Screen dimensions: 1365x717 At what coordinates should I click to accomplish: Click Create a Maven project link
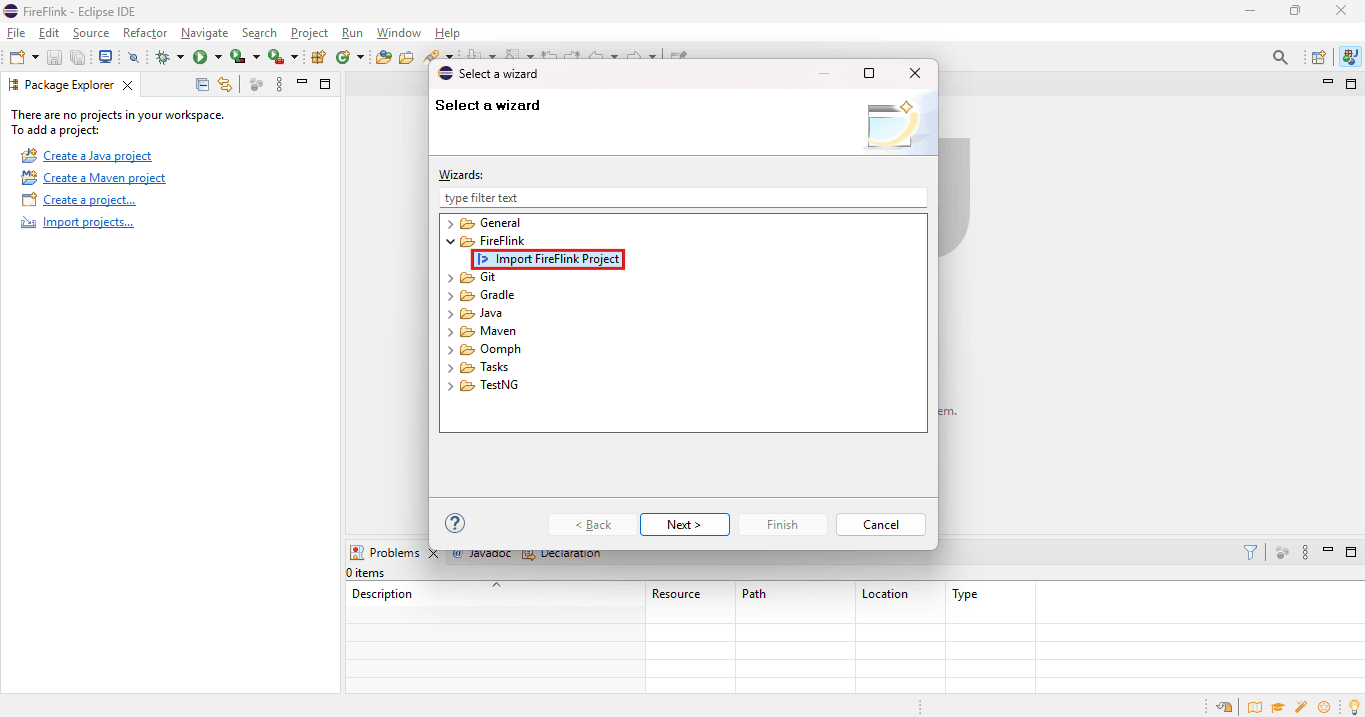tap(104, 178)
